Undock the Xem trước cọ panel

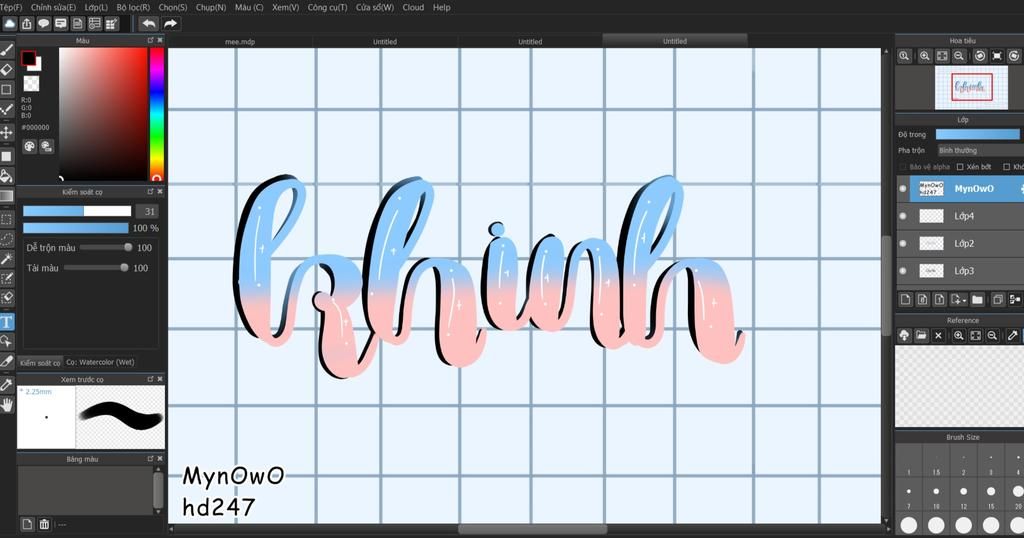tap(150, 379)
